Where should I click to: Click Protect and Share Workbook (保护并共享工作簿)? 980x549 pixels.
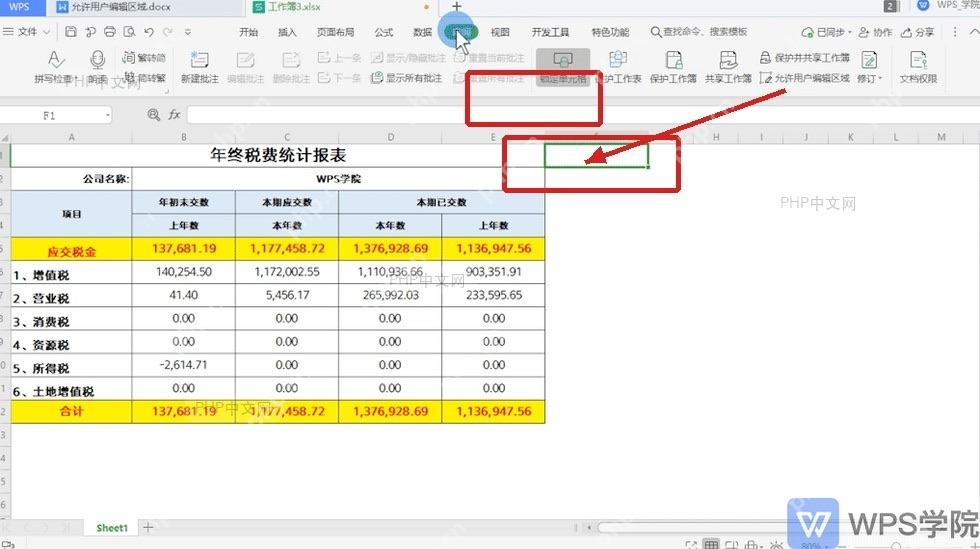[805, 58]
